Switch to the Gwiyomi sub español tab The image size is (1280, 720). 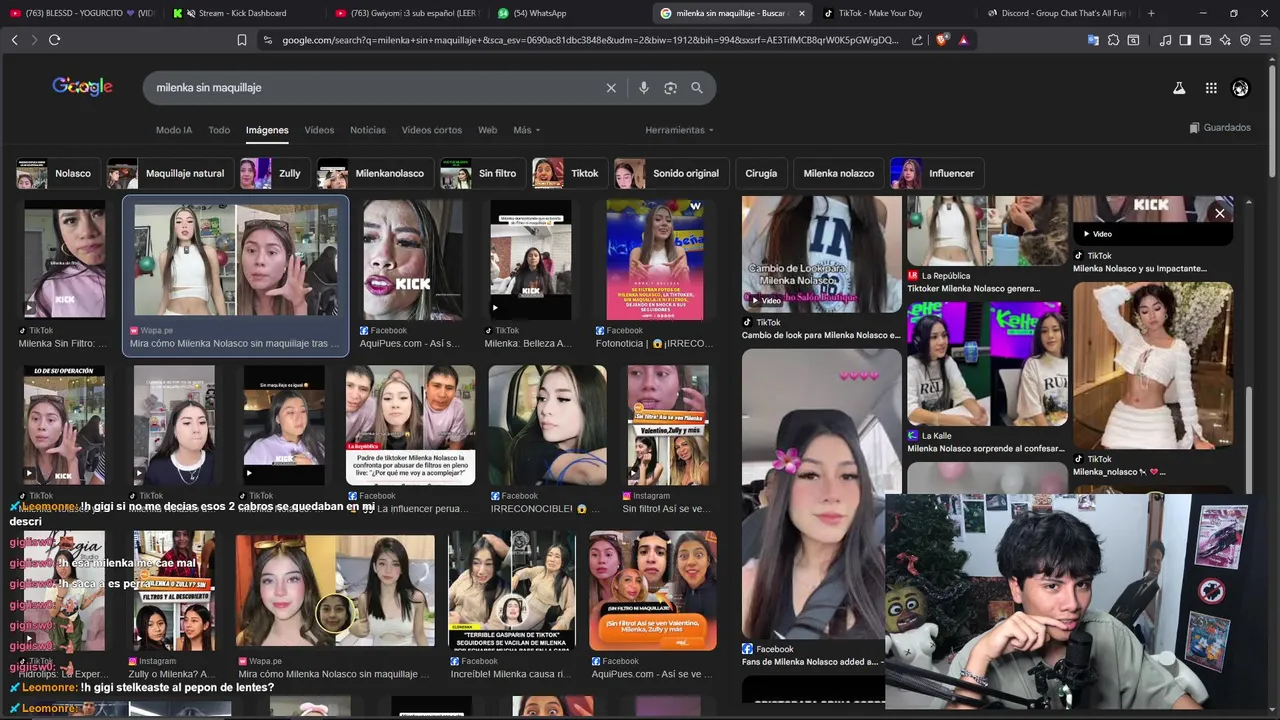click(x=406, y=13)
